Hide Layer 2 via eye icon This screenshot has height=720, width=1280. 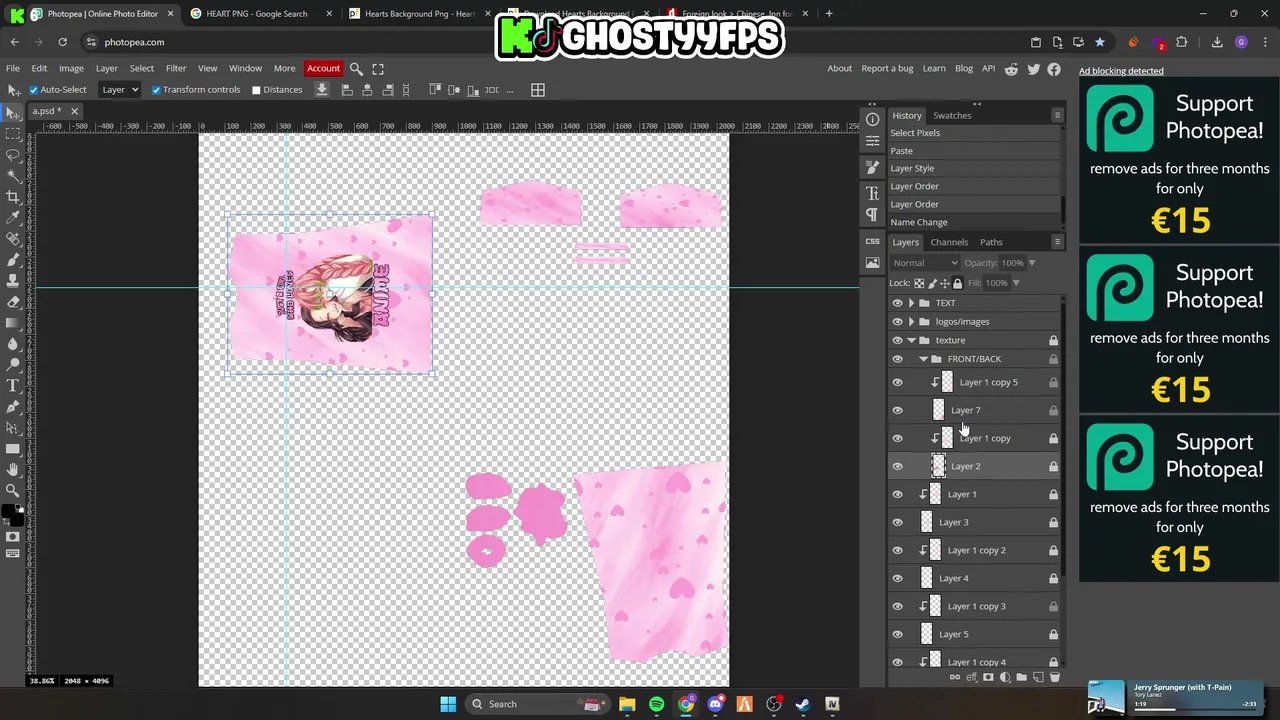pos(897,466)
